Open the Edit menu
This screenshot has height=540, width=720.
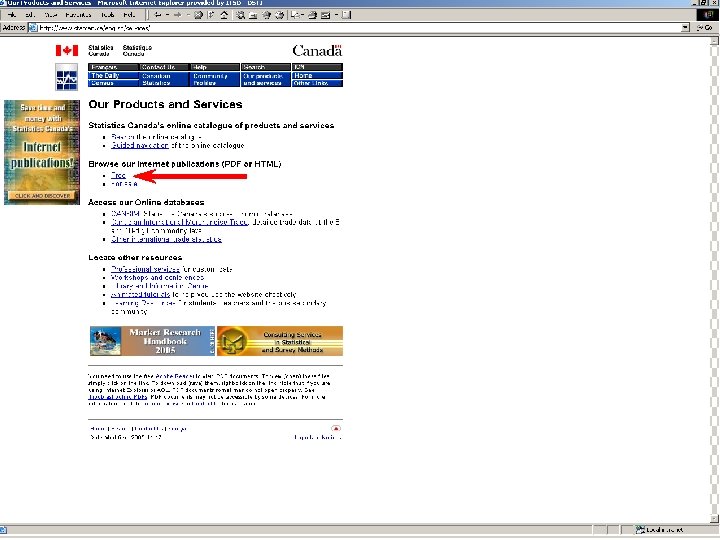(30, 15)
